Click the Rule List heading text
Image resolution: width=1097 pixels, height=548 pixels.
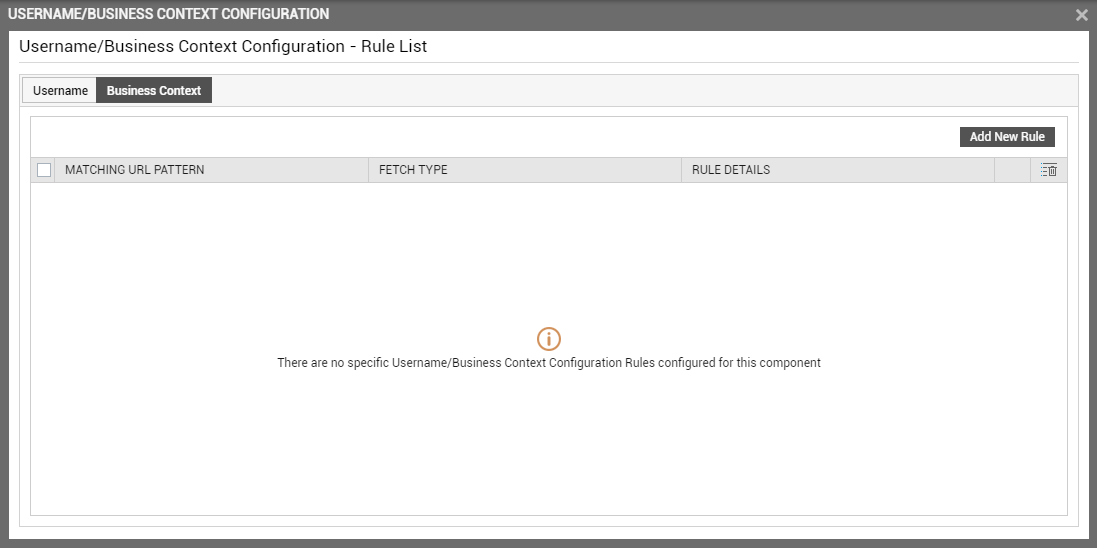pos(222,47)
